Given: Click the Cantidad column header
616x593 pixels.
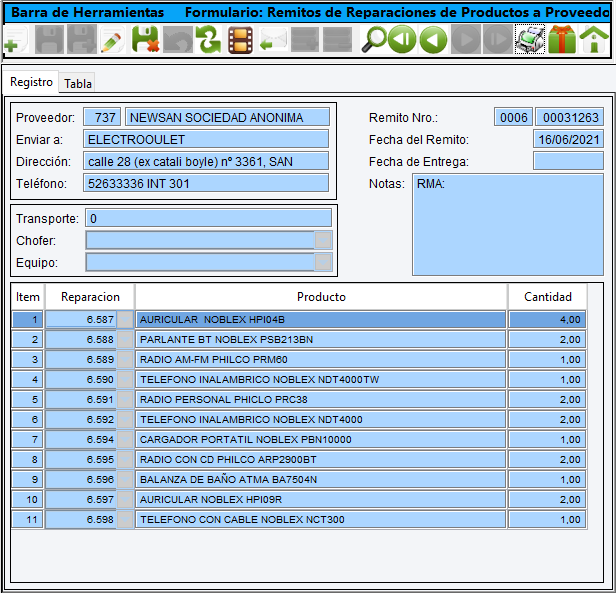Looking at the screenshot, I should [x=548, y=297].
